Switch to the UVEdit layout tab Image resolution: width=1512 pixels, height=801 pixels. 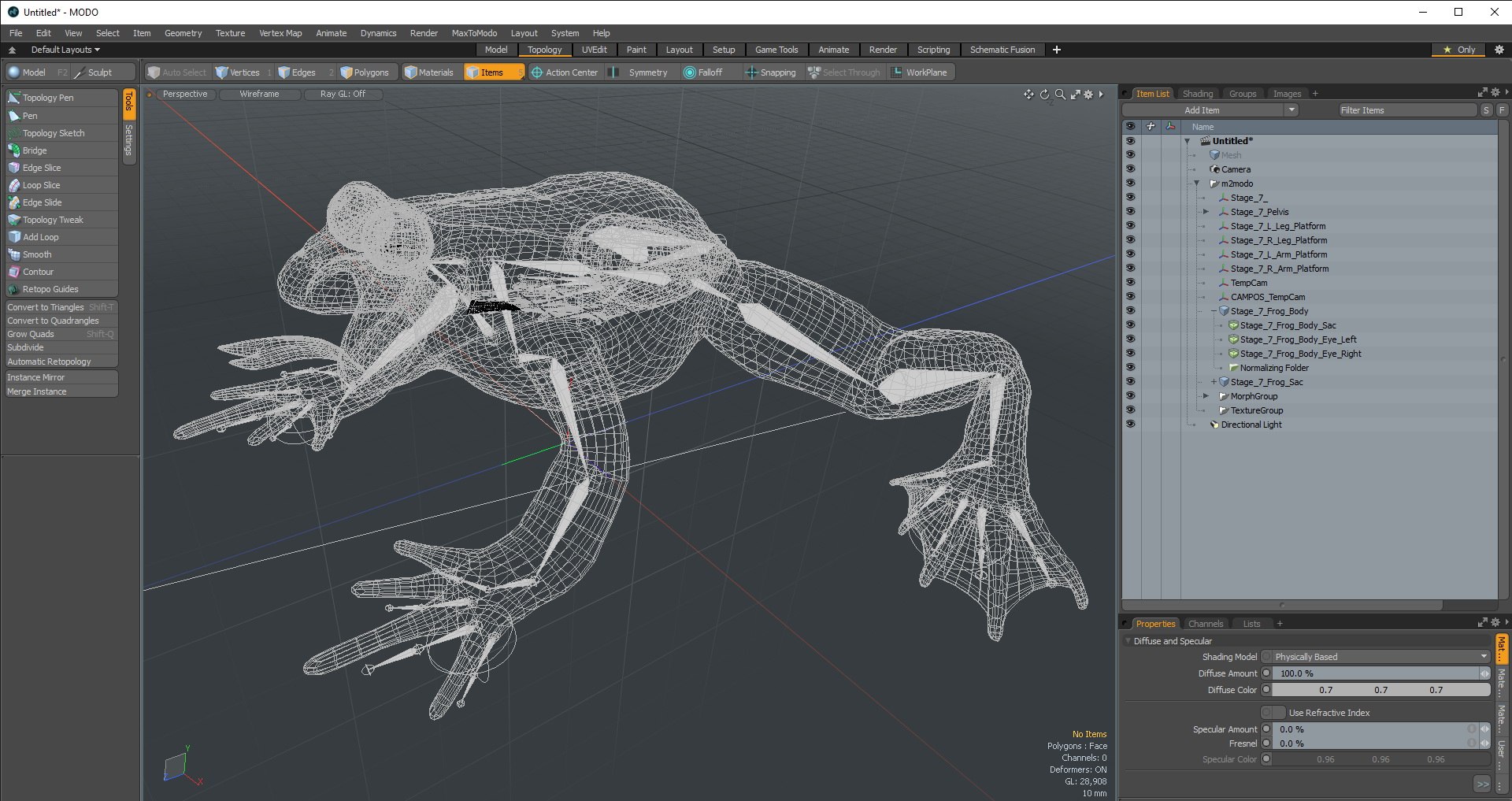(594, 50)
